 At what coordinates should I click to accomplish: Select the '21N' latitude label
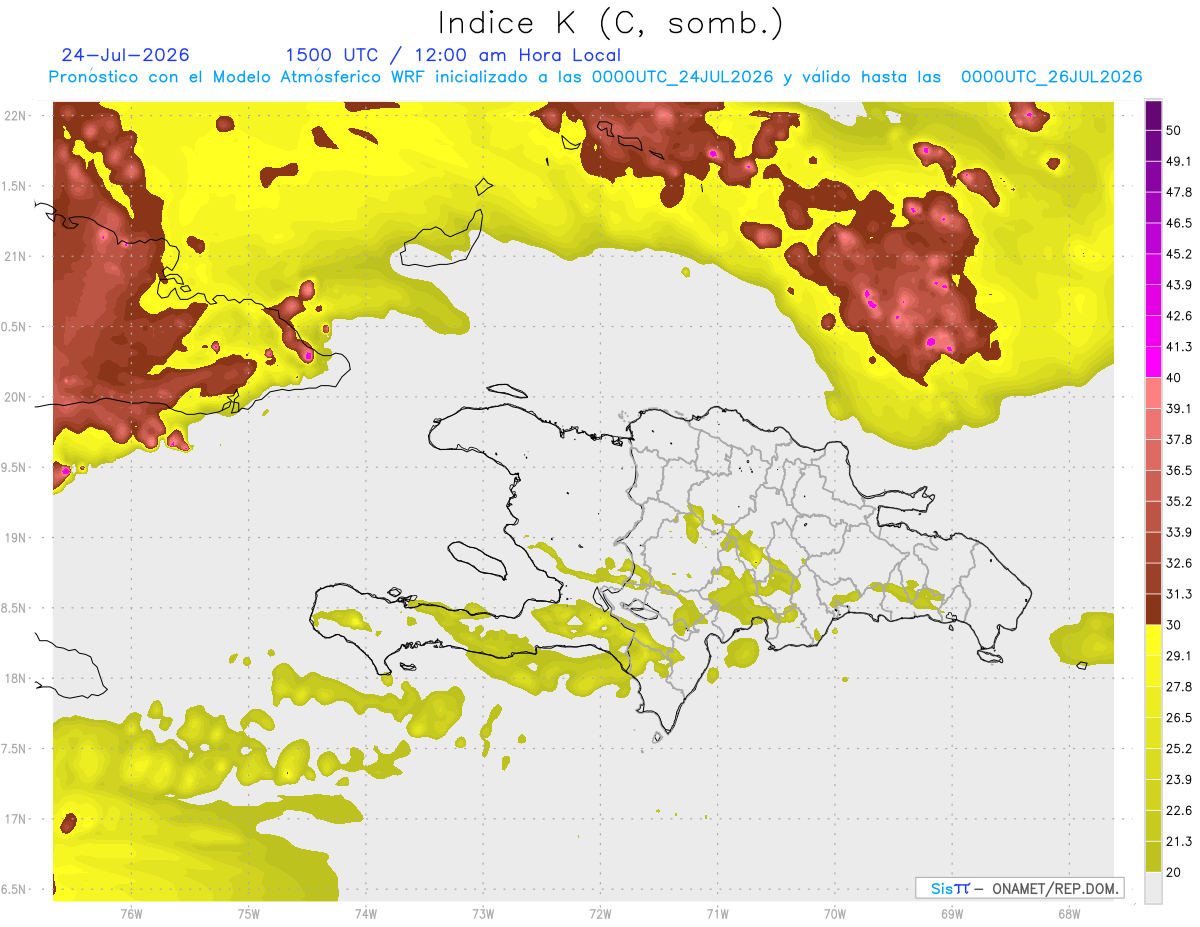(x=14, y=257)
